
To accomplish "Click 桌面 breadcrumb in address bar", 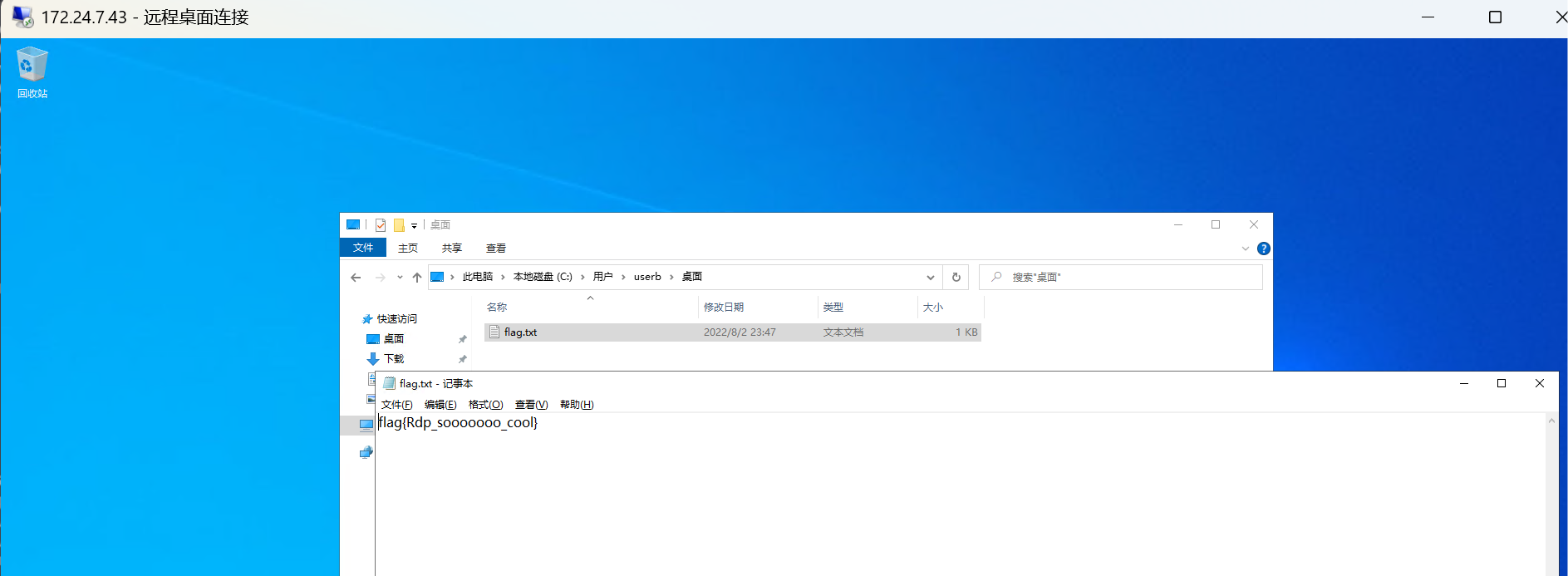I will [x=692, y=277].
